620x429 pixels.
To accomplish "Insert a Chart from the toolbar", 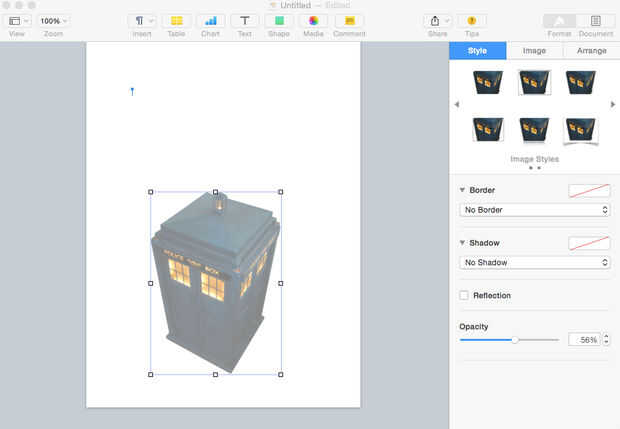I will click(x=210, y=20).
